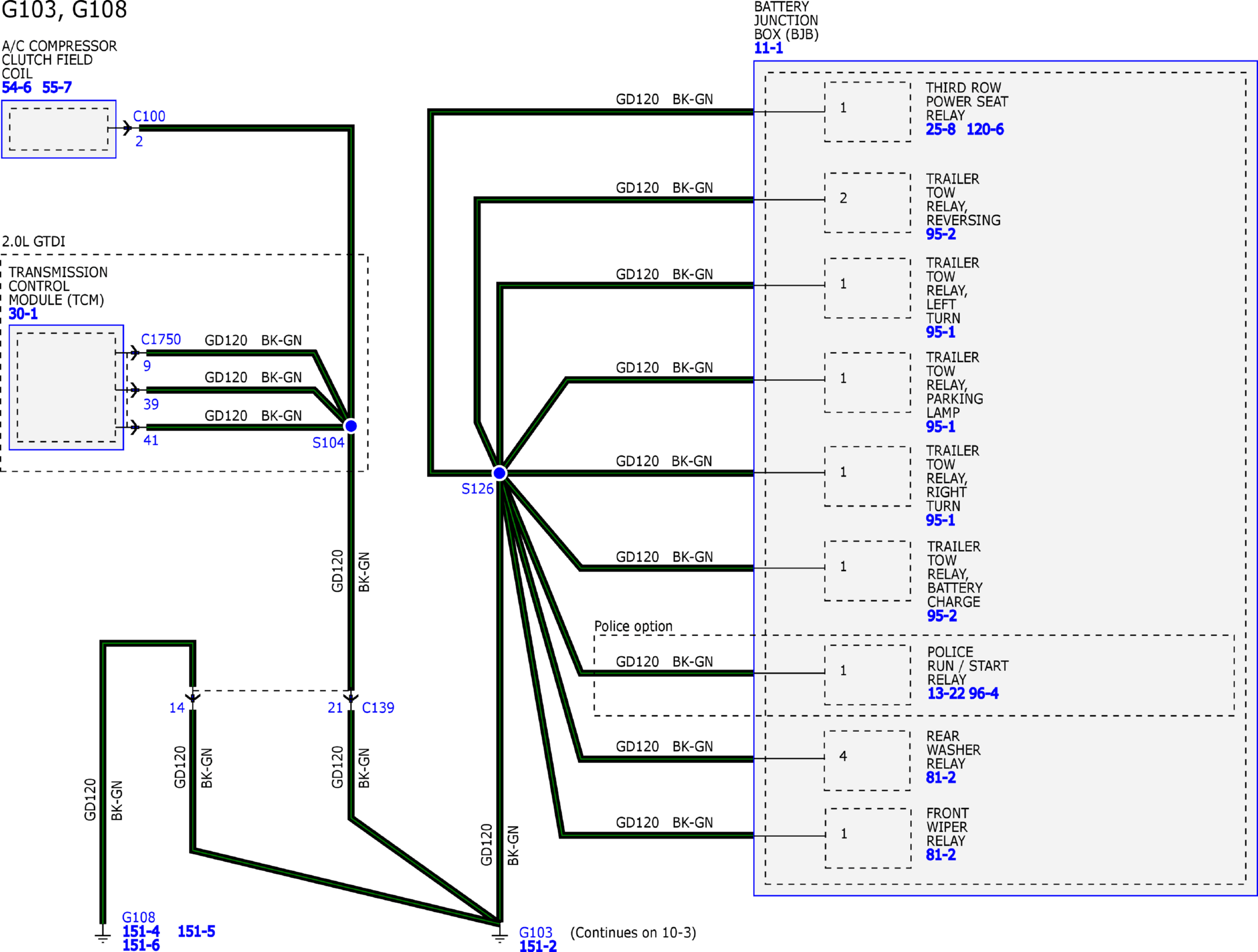This screenshot has height=952, width=1258.
Task: Open the 11-1 Battery Junction Box link
Action: pos(768,48)
